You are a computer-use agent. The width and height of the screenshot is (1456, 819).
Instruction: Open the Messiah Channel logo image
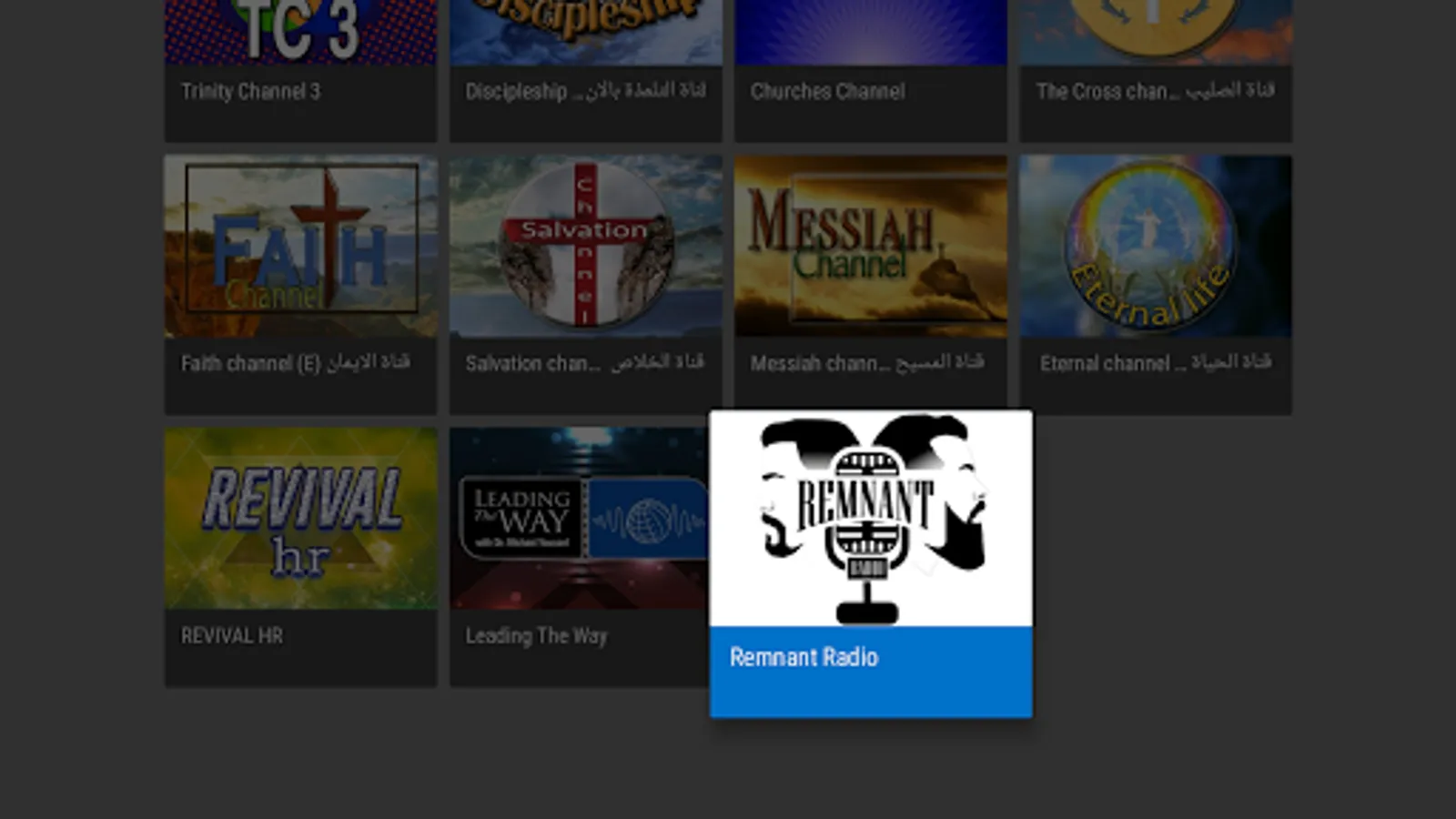[x=871, y=246]
